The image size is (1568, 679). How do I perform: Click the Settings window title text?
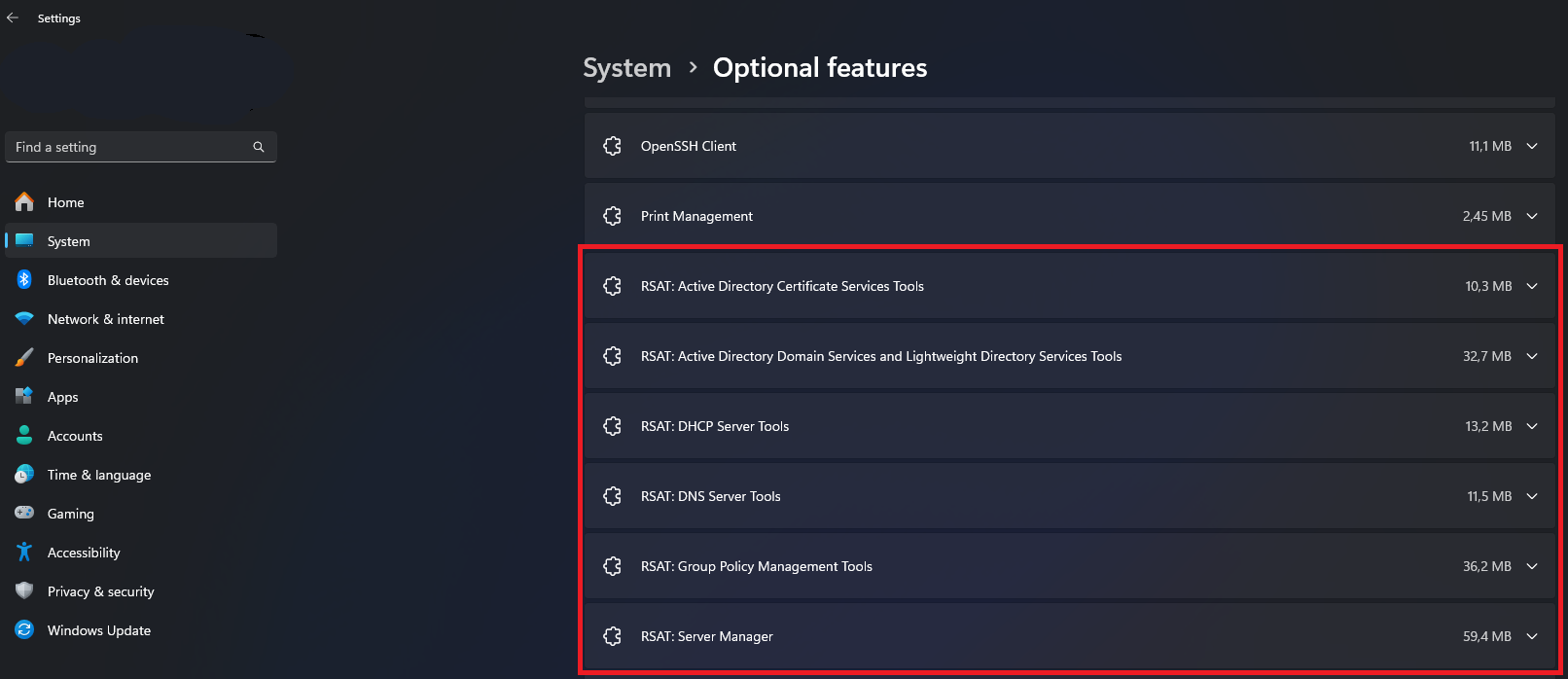click(x=59, y=18)
